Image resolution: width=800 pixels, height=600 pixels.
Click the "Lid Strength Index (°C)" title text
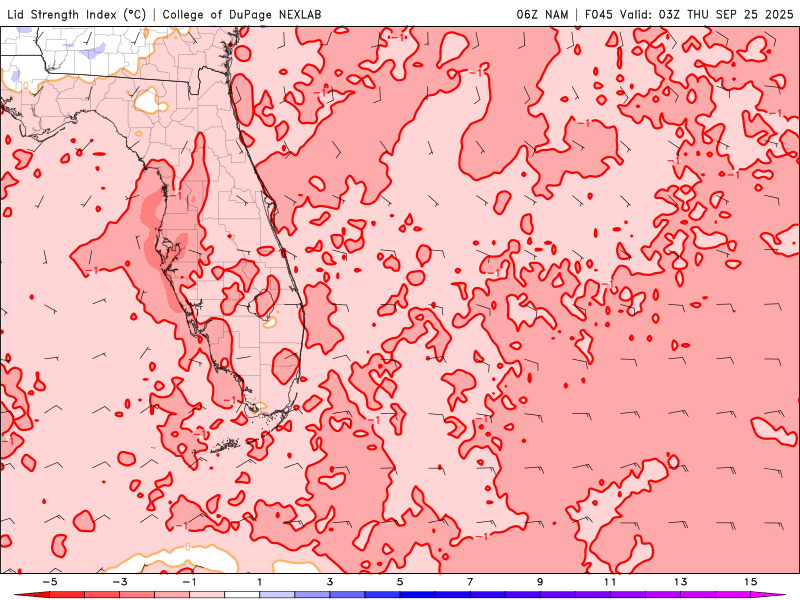pos(77,15)
